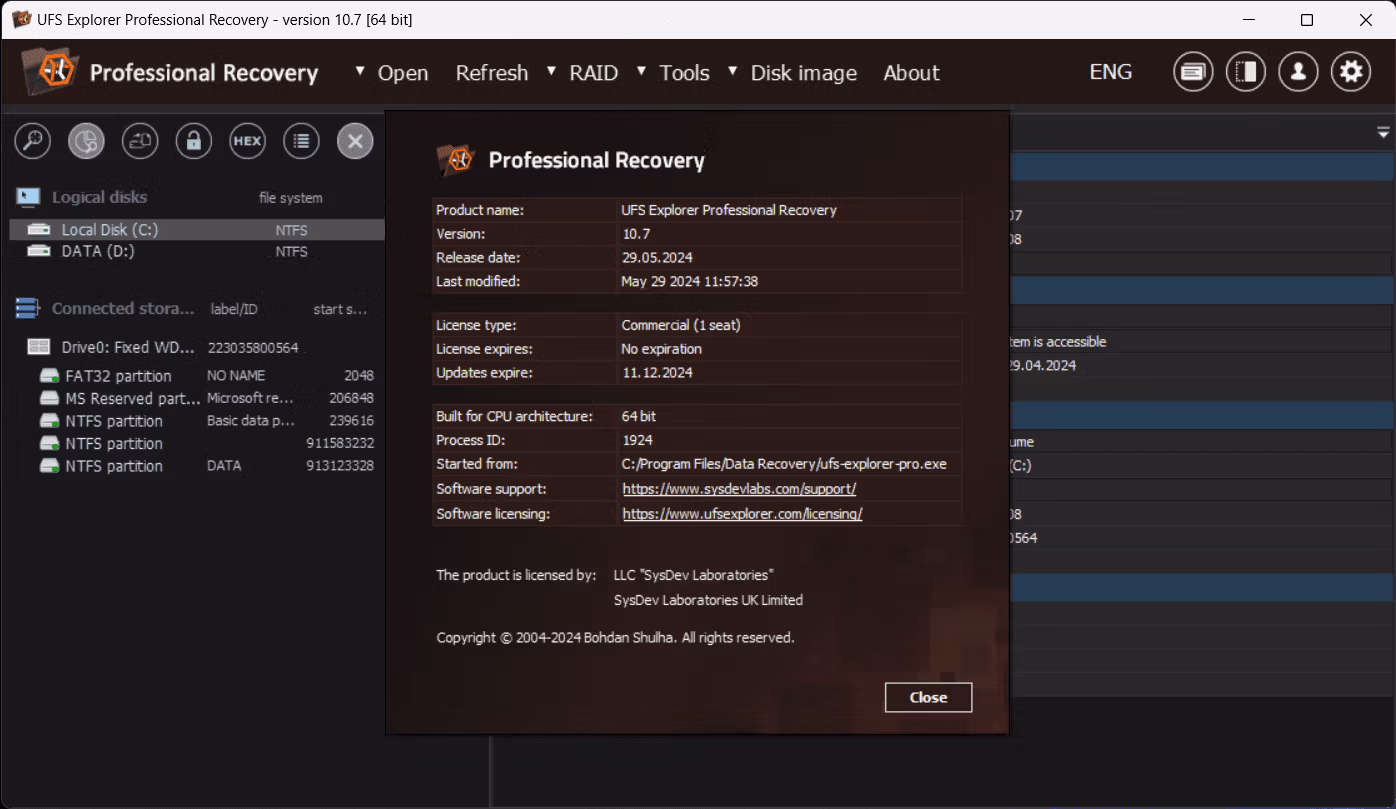Select the MS Reserved partition row

point(196,398)
